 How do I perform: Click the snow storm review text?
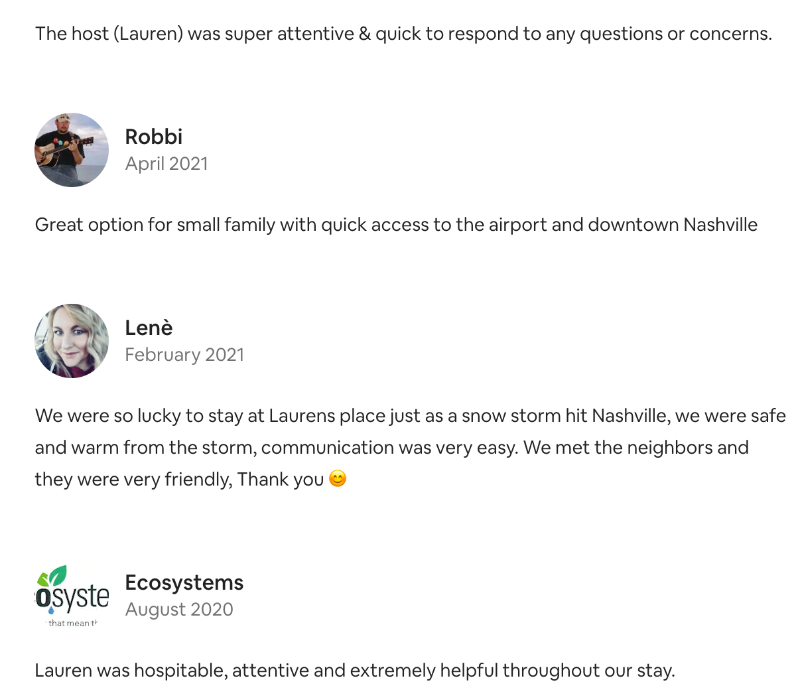[410, 448]
